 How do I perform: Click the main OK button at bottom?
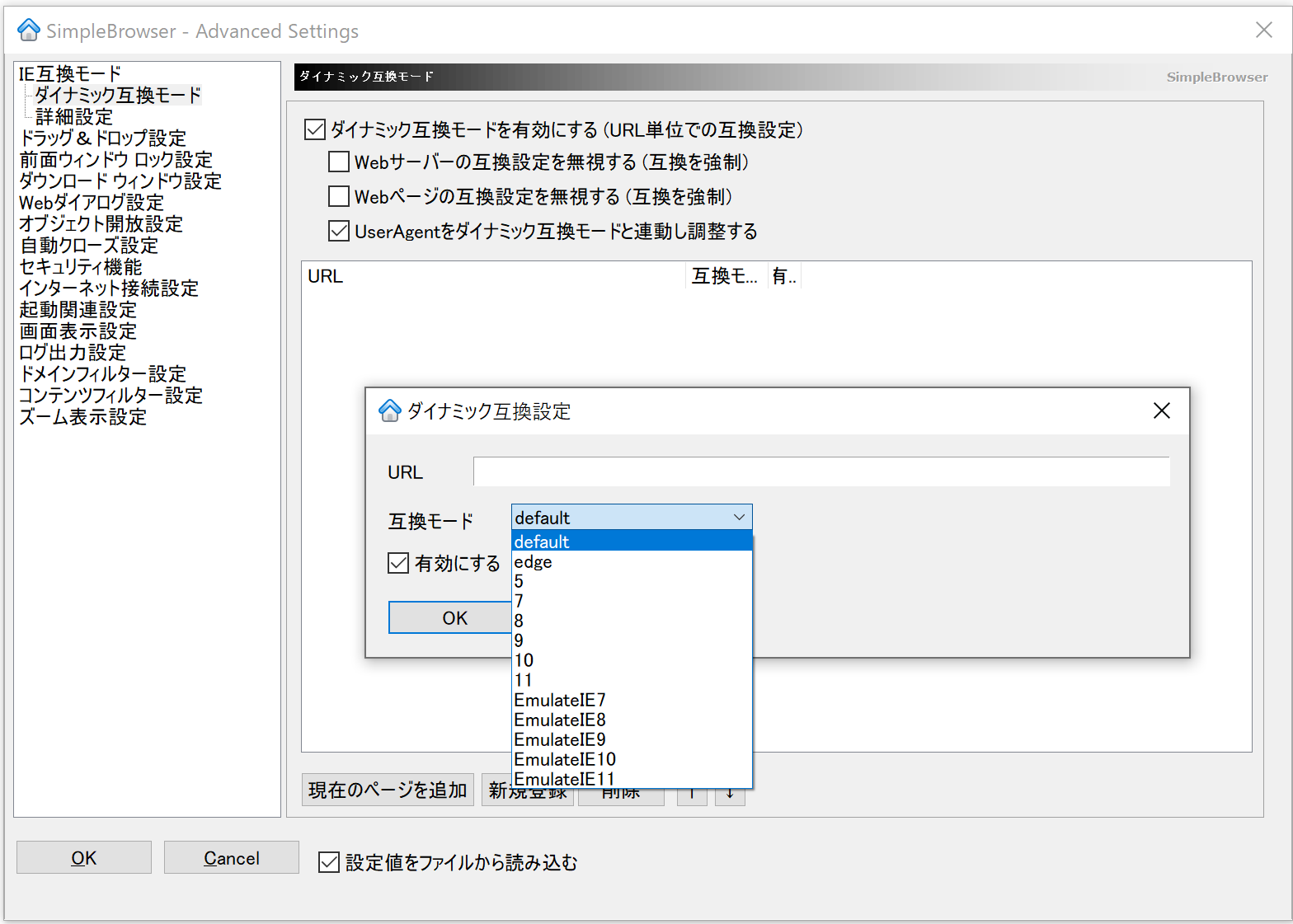(x=84, y=857)
